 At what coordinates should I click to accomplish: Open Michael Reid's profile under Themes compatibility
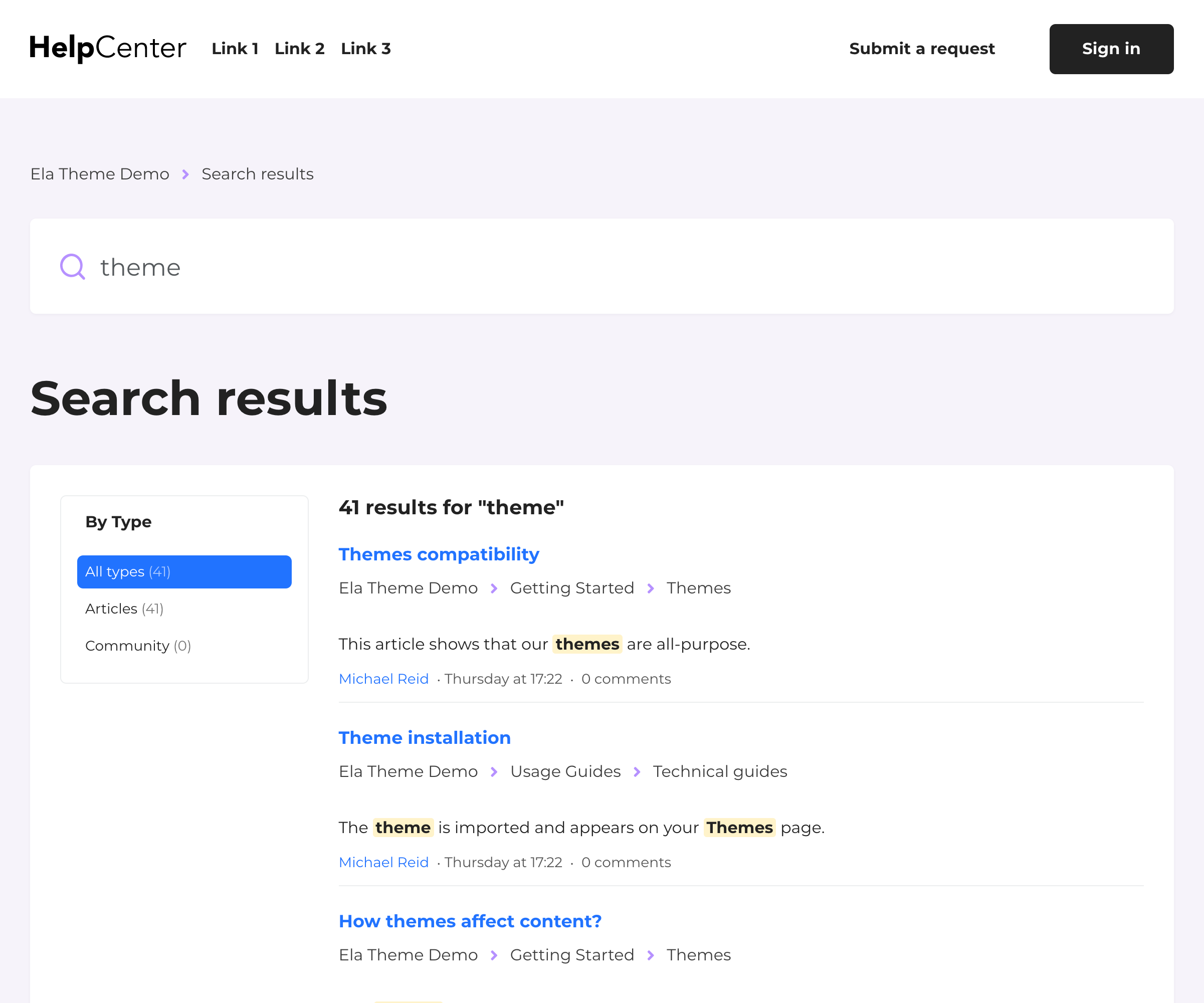pos(383,679)
